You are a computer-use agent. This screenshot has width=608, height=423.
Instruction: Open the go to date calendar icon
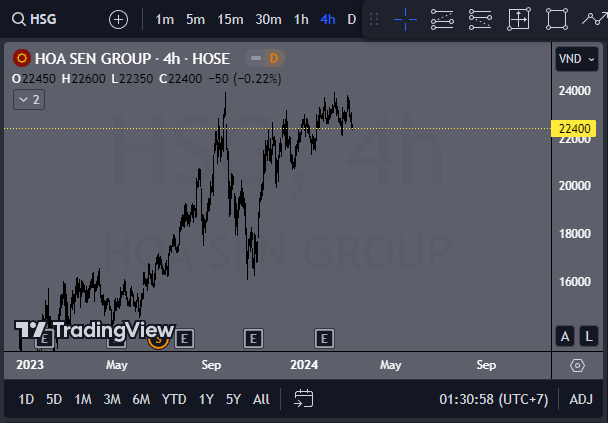[x=304, y=399]
